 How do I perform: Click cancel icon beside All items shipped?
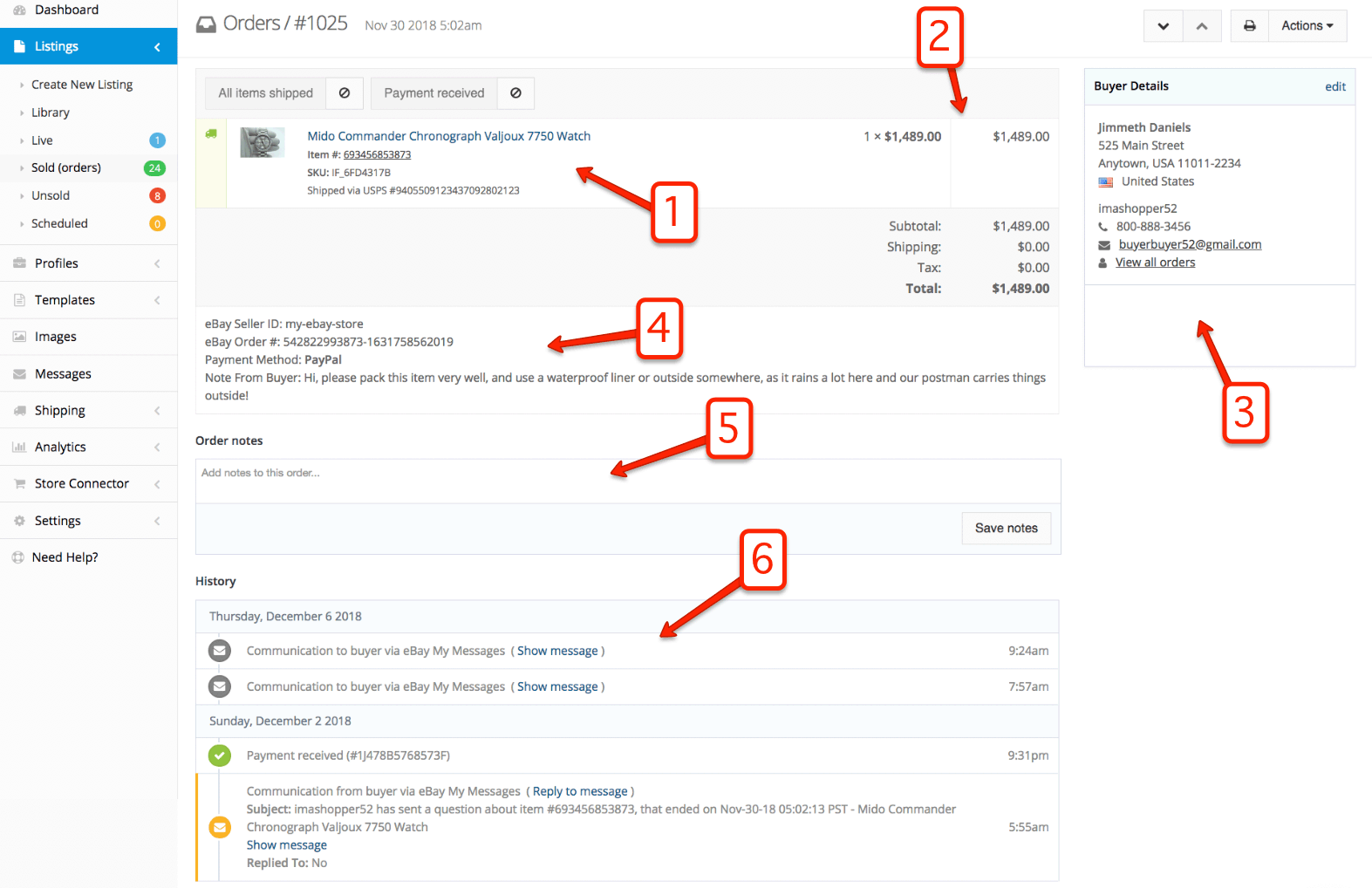click(345, 93)
